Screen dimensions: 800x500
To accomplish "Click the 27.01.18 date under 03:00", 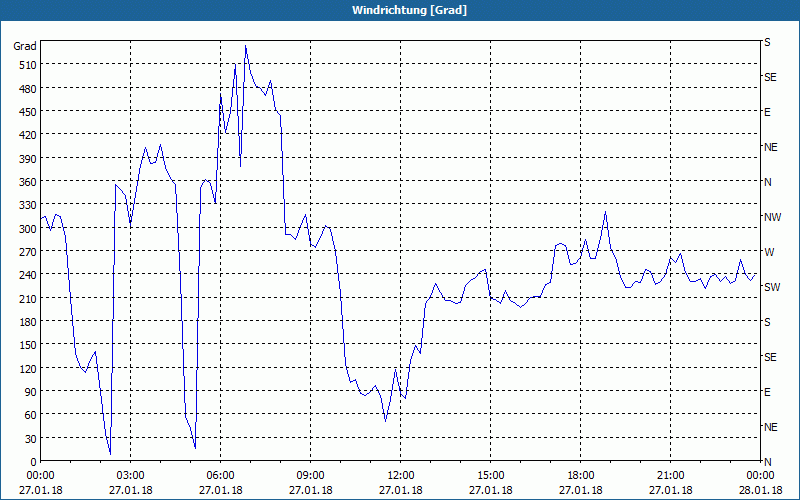I will click(131, 490).
